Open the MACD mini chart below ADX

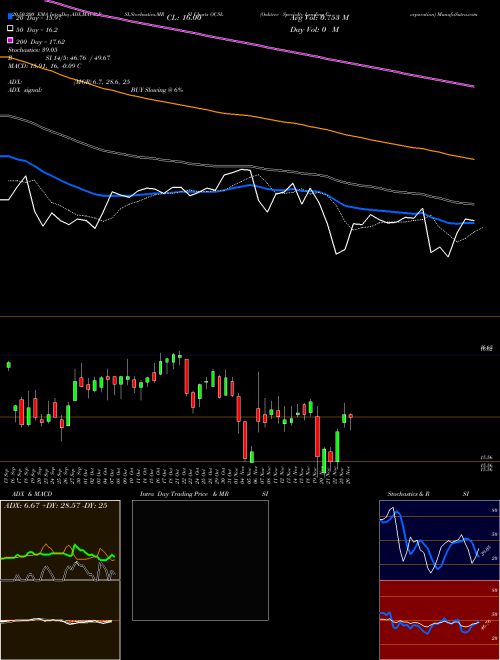click(x=60, y=620)
